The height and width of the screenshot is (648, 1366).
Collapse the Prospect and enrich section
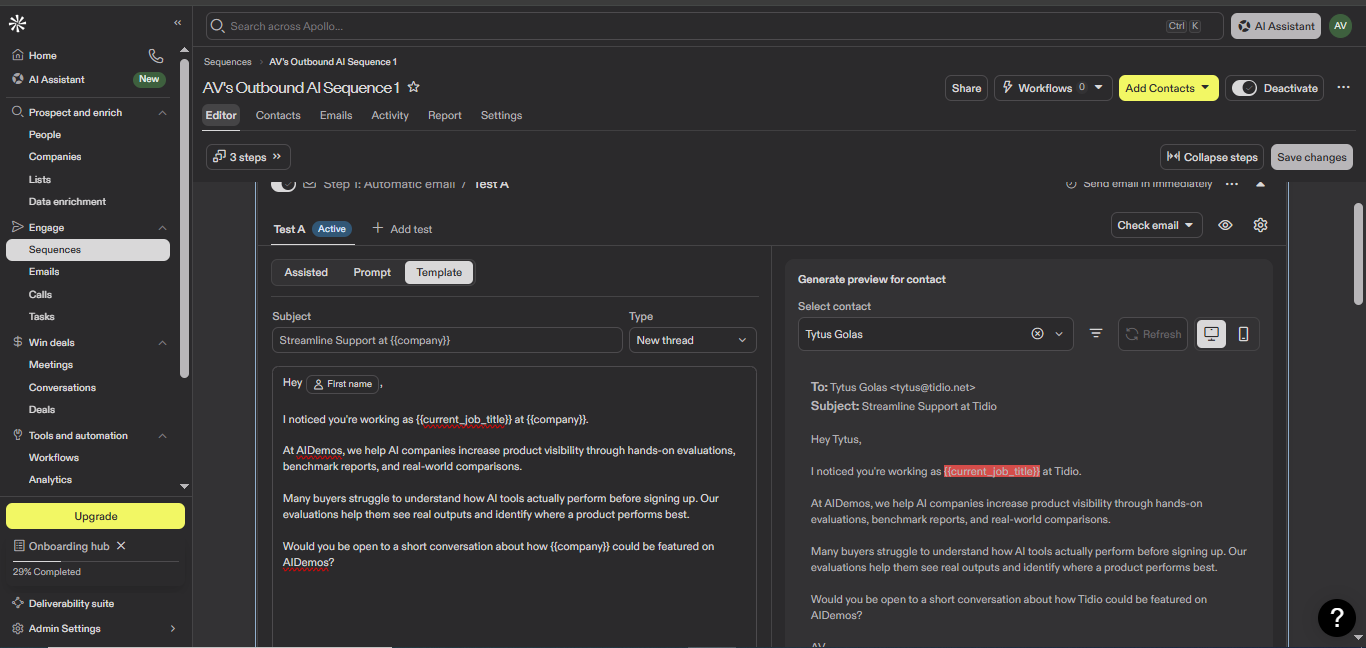pos(162,113)
